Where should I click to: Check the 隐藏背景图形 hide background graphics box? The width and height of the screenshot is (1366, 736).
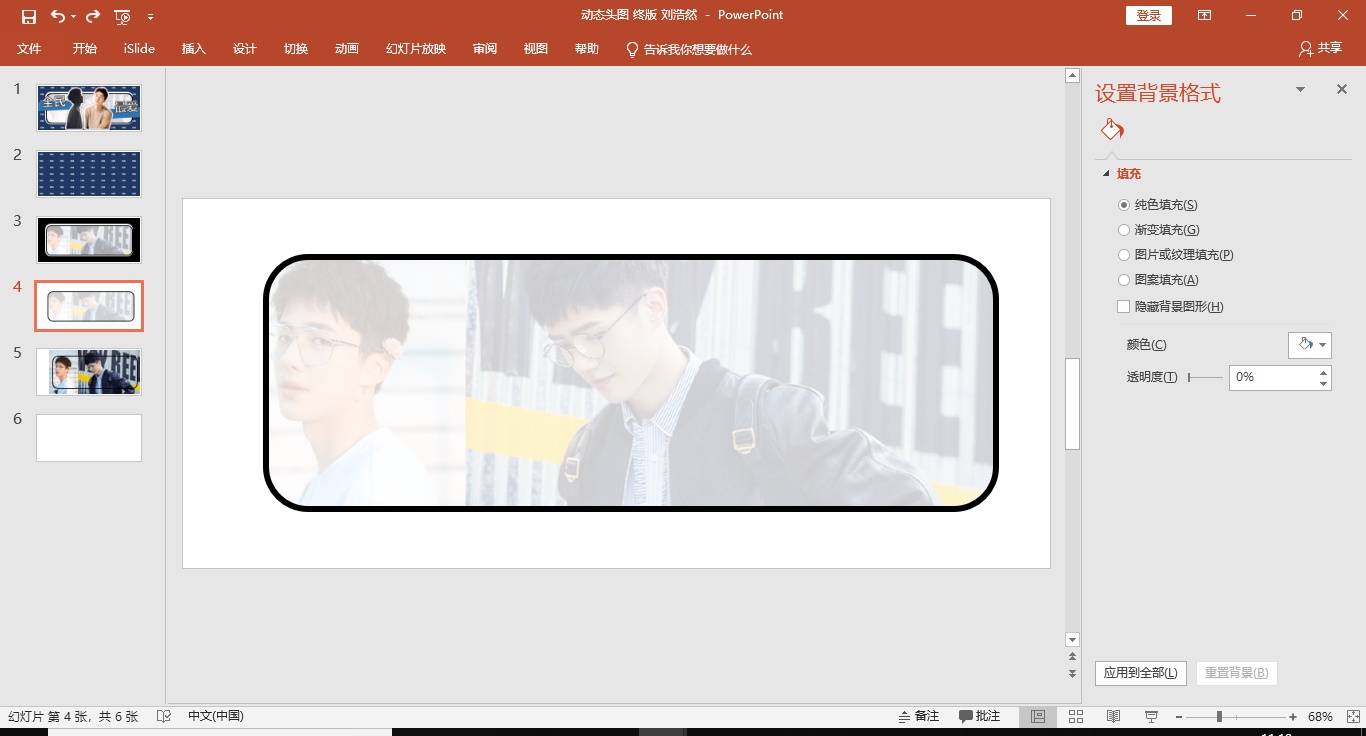(x=1123, y=306)
